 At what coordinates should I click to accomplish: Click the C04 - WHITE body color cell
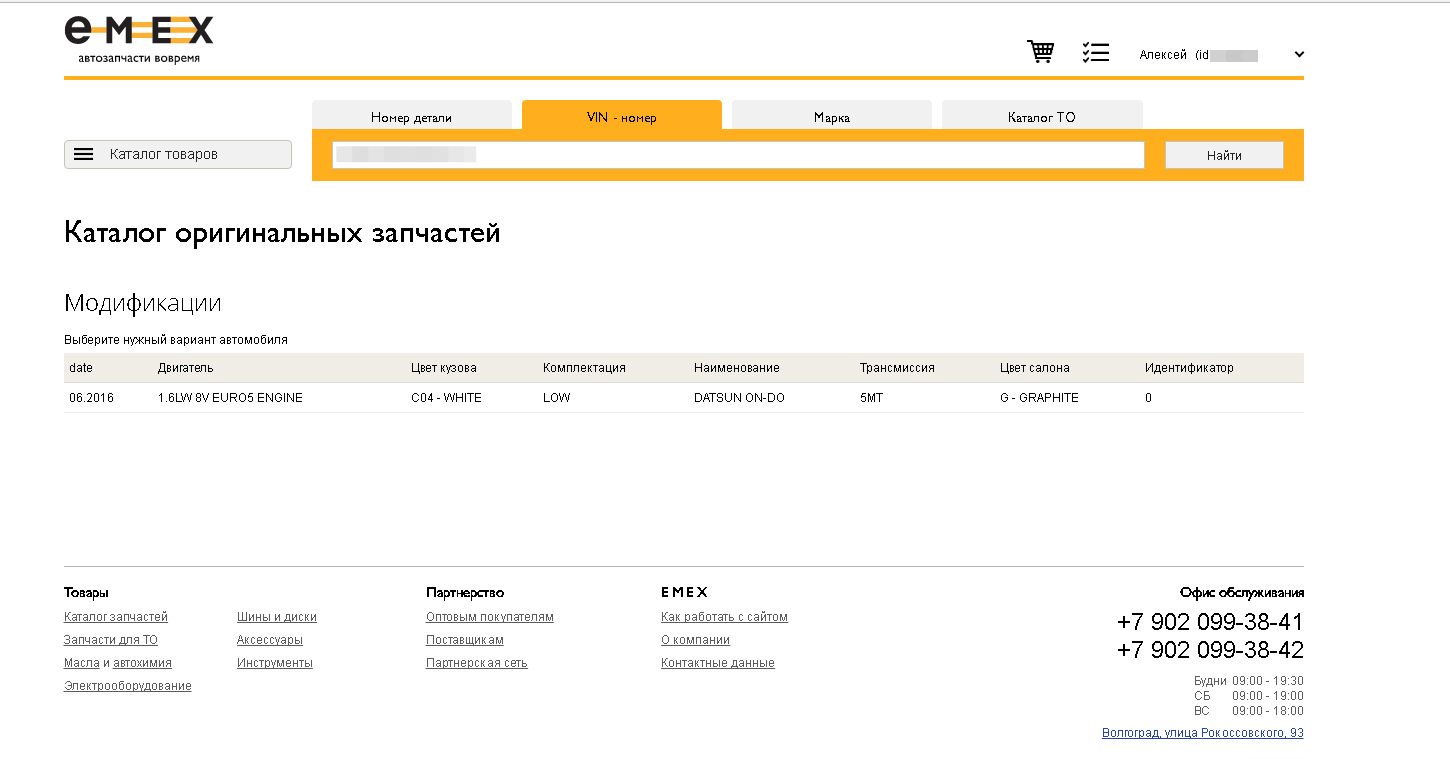pyautogui.click(x=446, y=398)
